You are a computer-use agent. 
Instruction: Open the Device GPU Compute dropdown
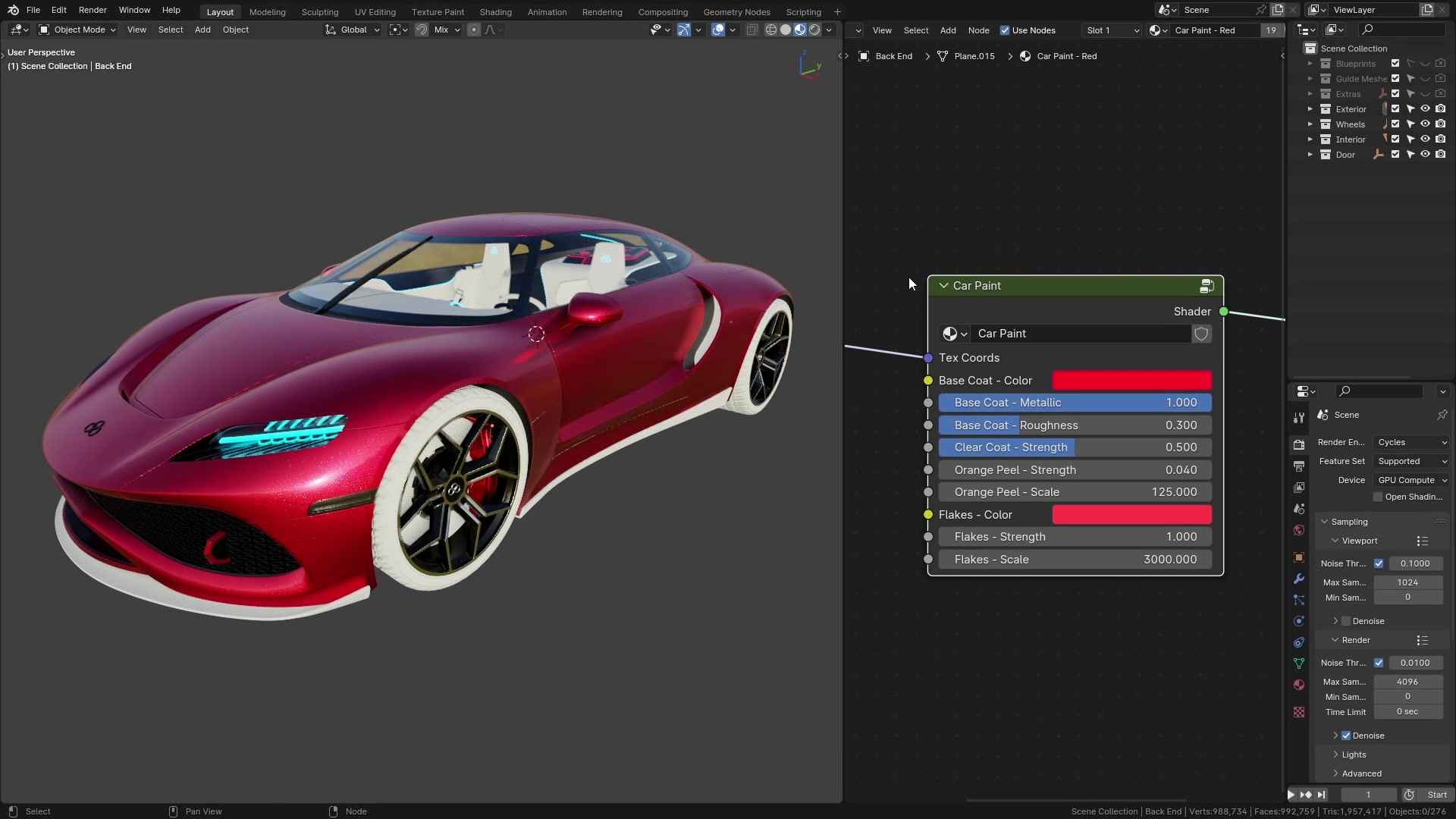click(1411, 480)
